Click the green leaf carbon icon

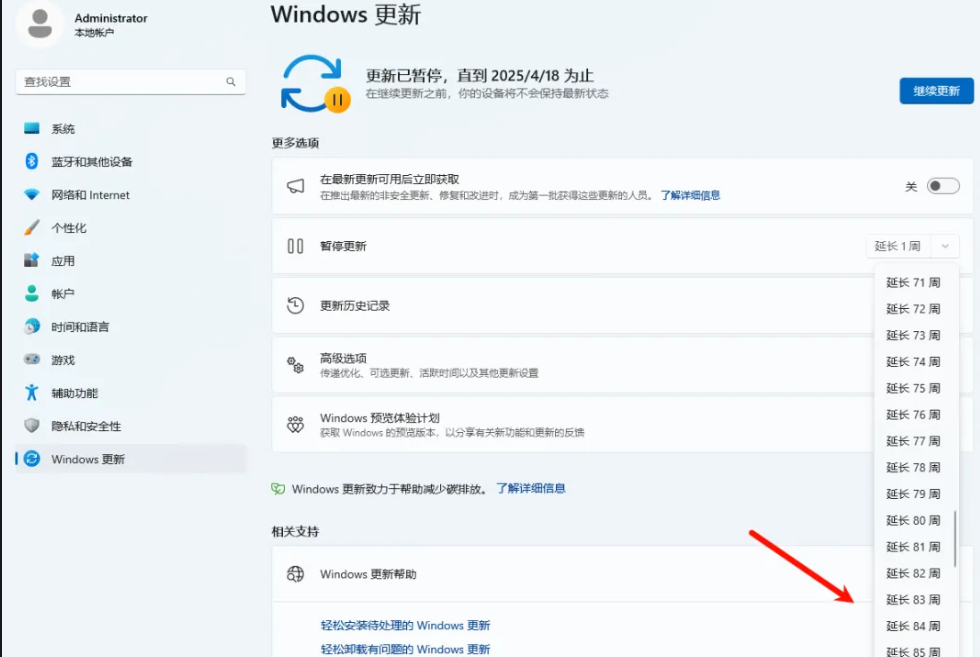278,489
